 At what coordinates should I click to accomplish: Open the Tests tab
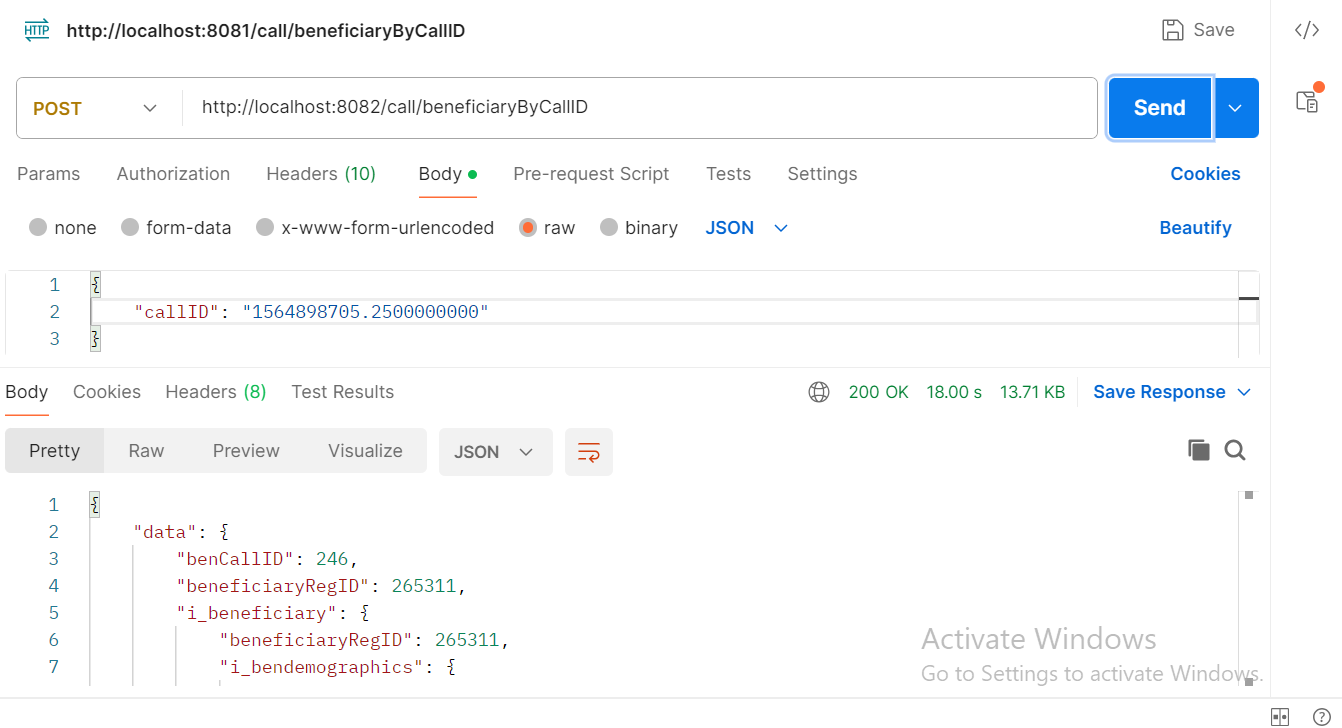pyautogui.click(x=728, y=174)
